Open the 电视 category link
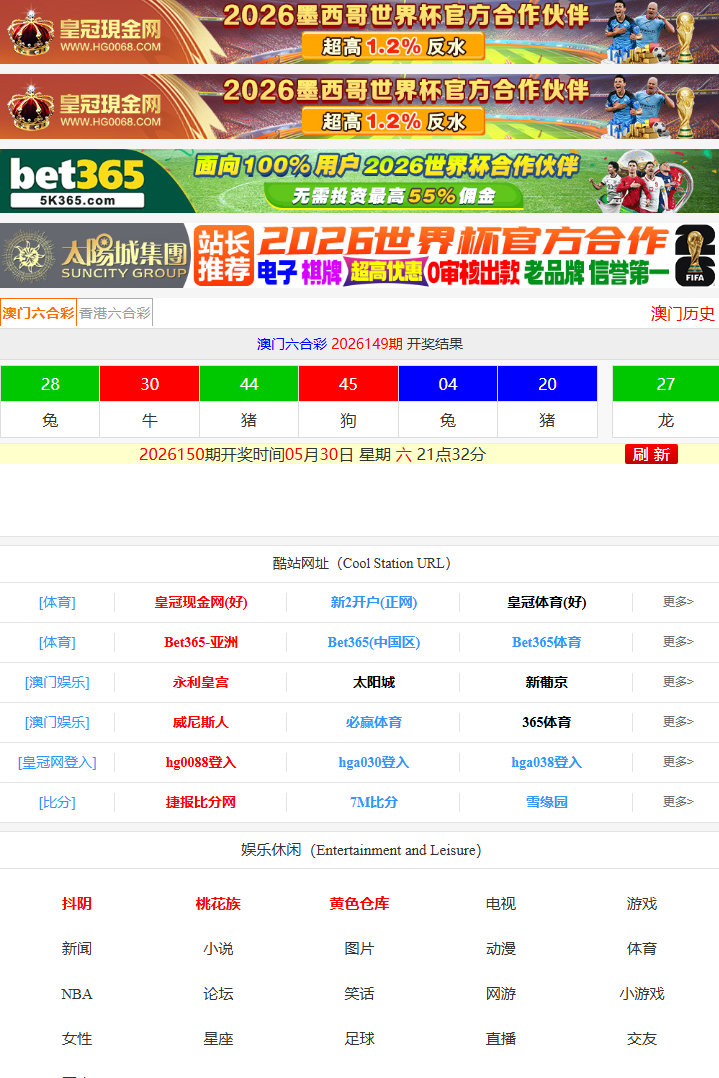Viewport: 719px width, 1078px height. (500, 903)
